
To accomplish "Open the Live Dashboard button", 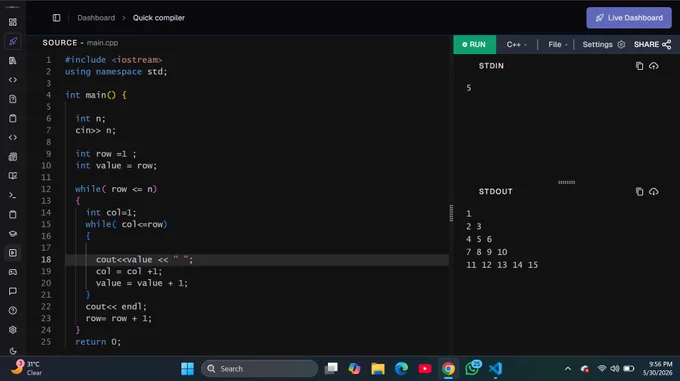I will click(x=629, y=18).
